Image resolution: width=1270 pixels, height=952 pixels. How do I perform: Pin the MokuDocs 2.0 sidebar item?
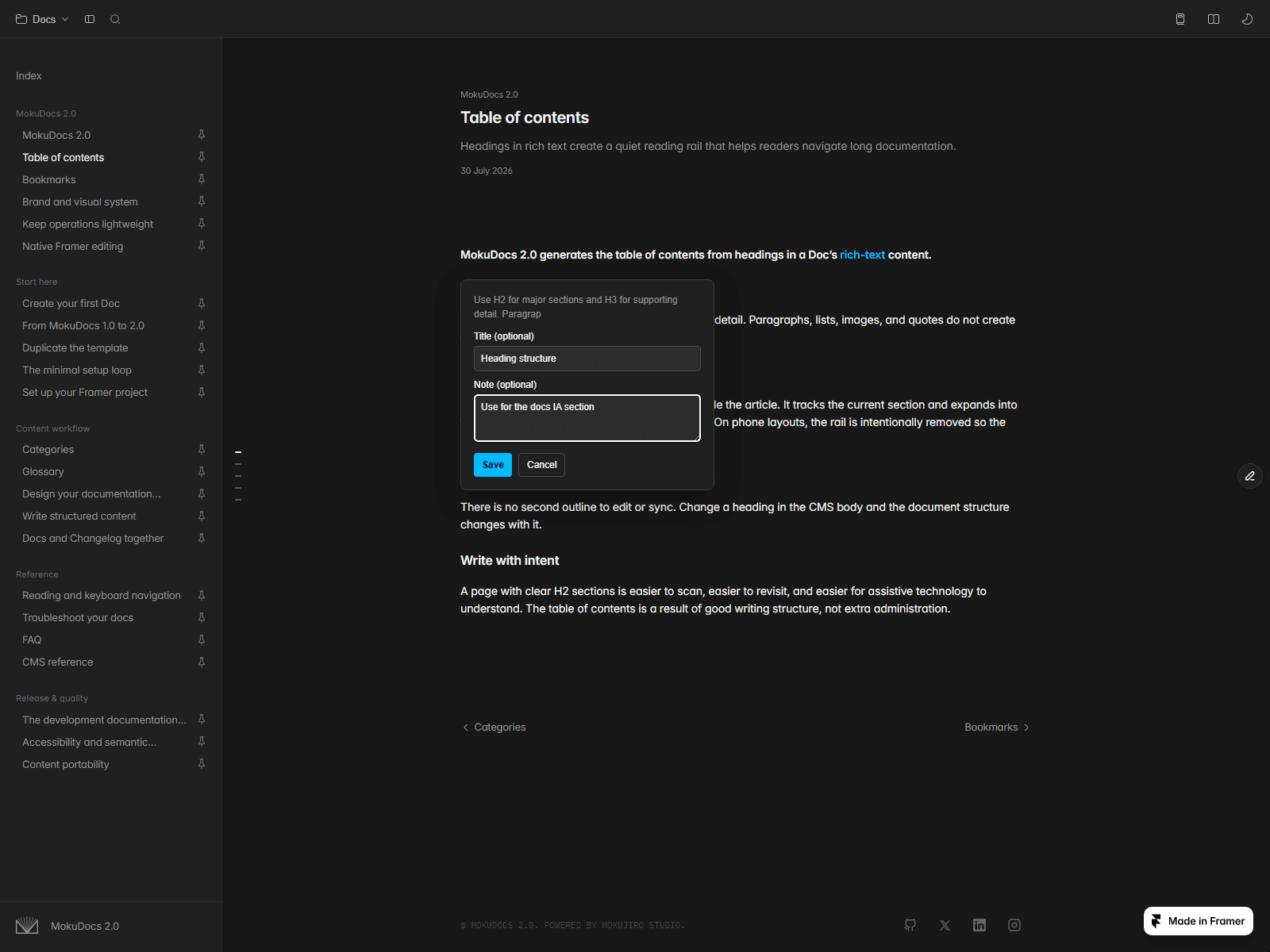point(202,135)
